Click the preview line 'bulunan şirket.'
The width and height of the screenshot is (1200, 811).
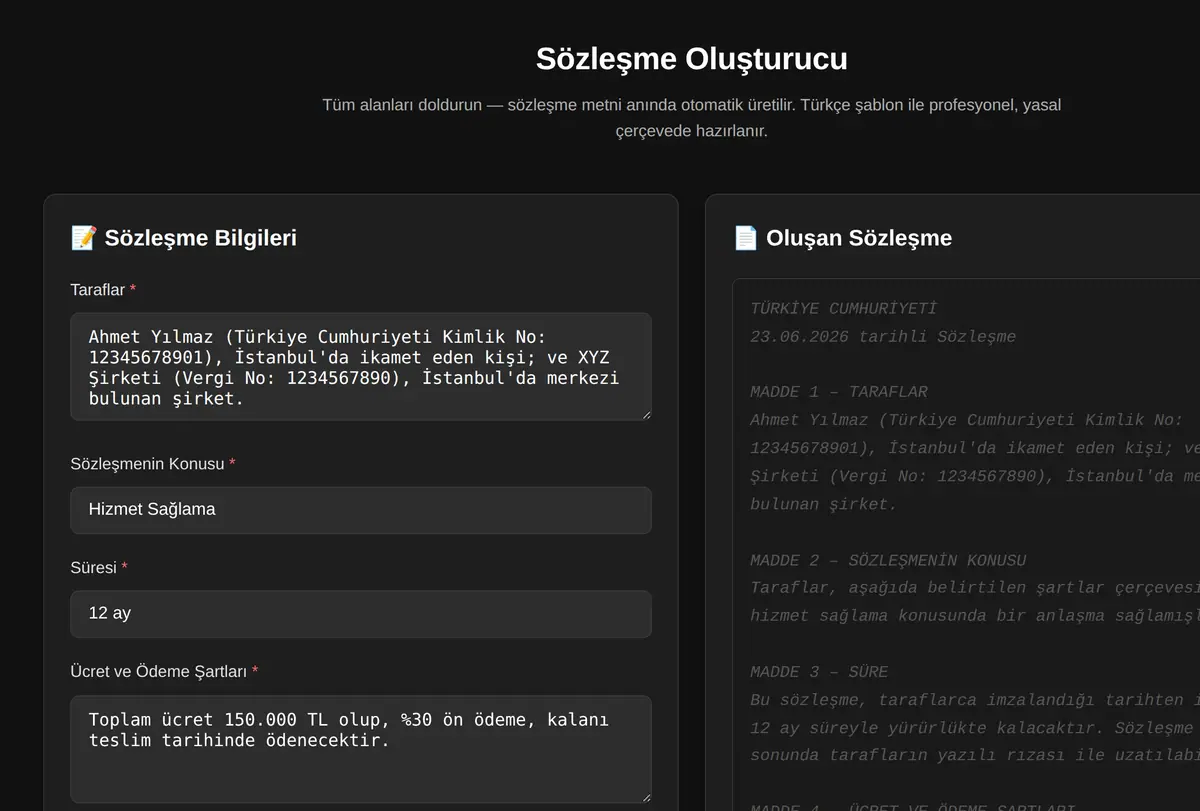tap(824, 504)
